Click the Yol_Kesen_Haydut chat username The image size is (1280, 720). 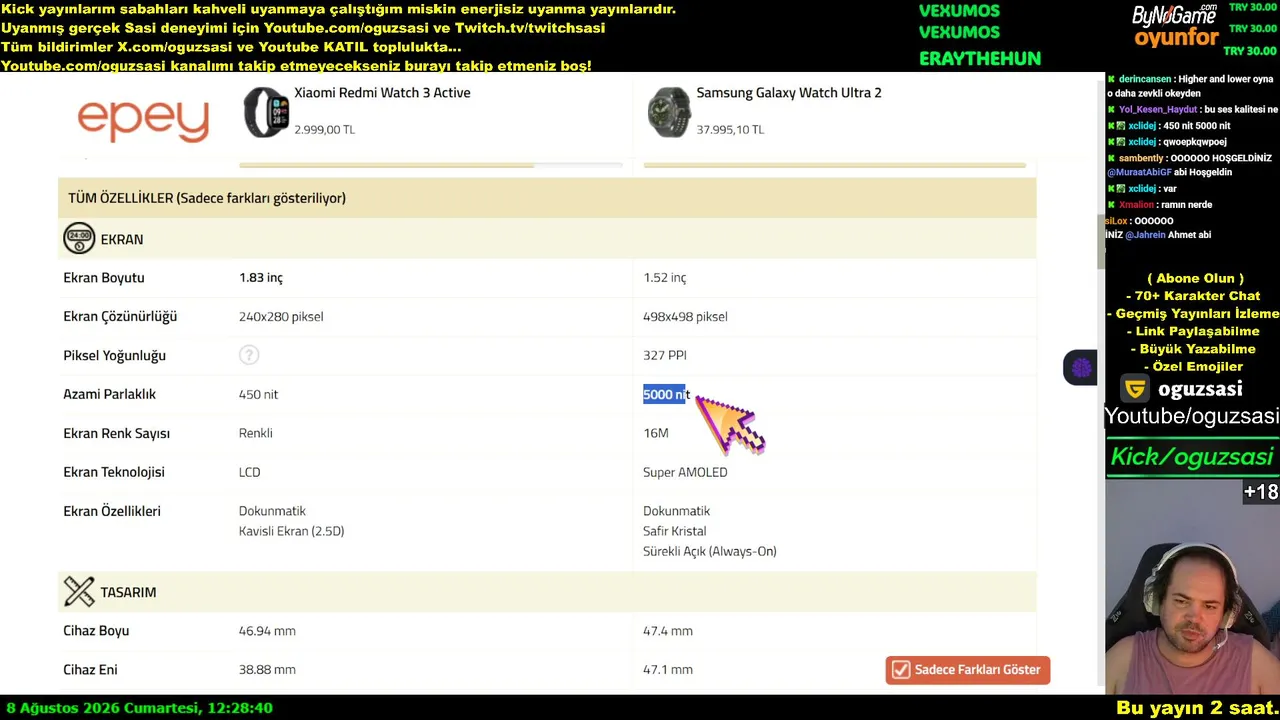point(1158,110)
